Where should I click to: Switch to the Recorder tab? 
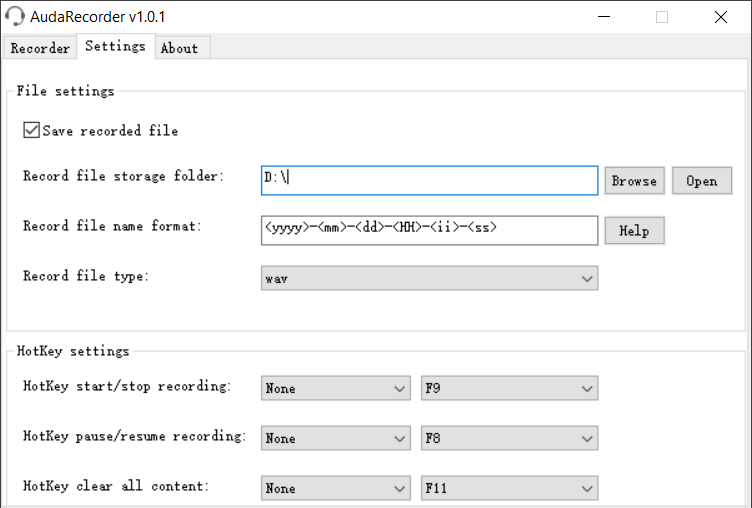(40, 48)
